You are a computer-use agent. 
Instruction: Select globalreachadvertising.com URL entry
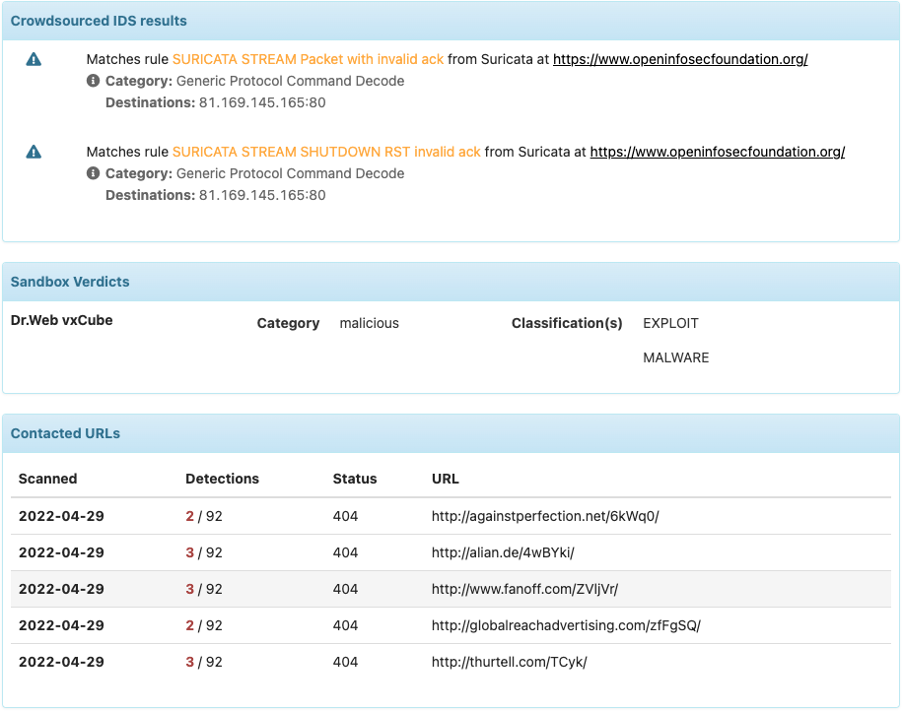566,626
